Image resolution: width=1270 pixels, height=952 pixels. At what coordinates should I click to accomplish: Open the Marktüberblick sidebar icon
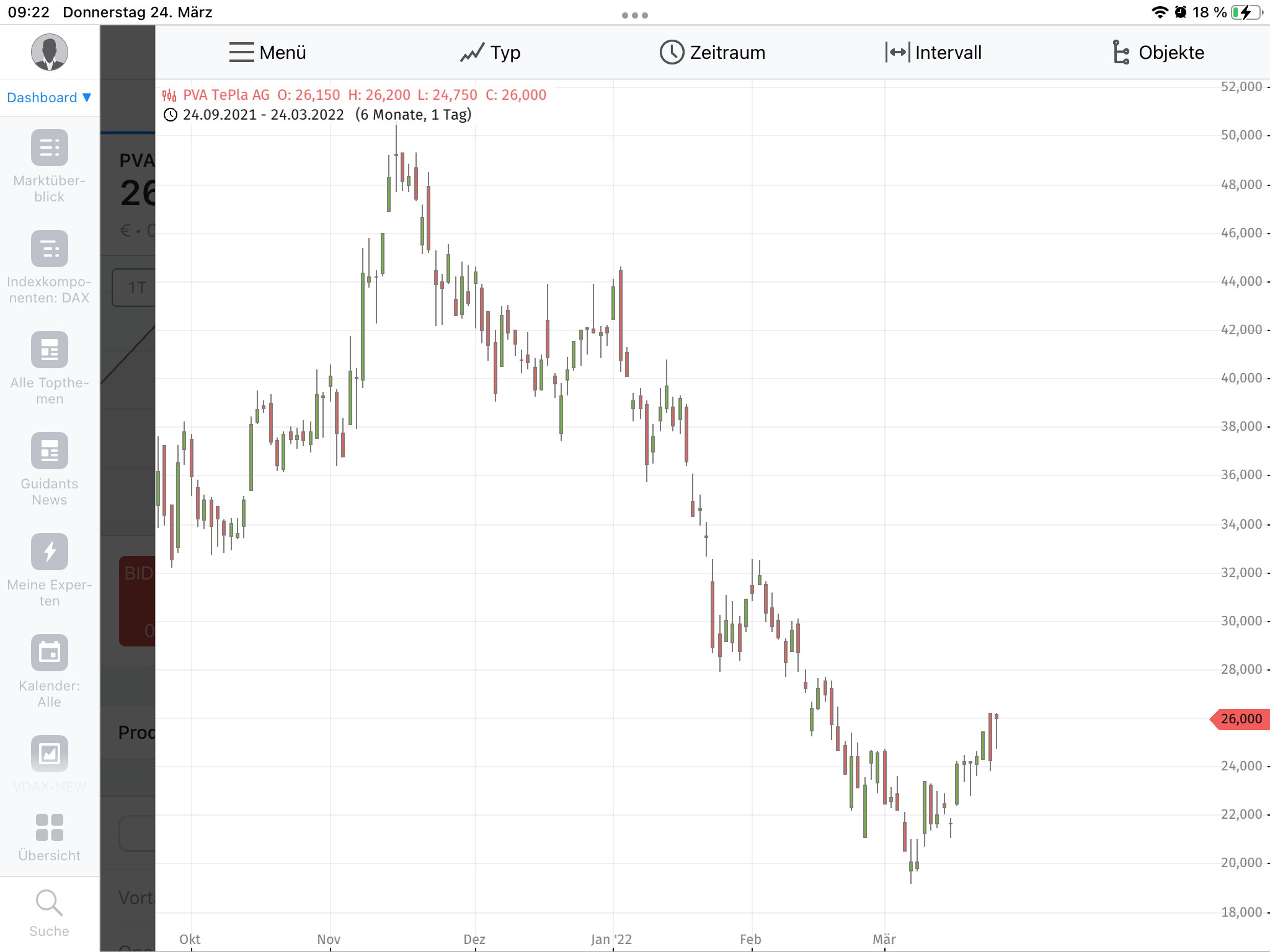pyautogui.click(x=50, y=148)
